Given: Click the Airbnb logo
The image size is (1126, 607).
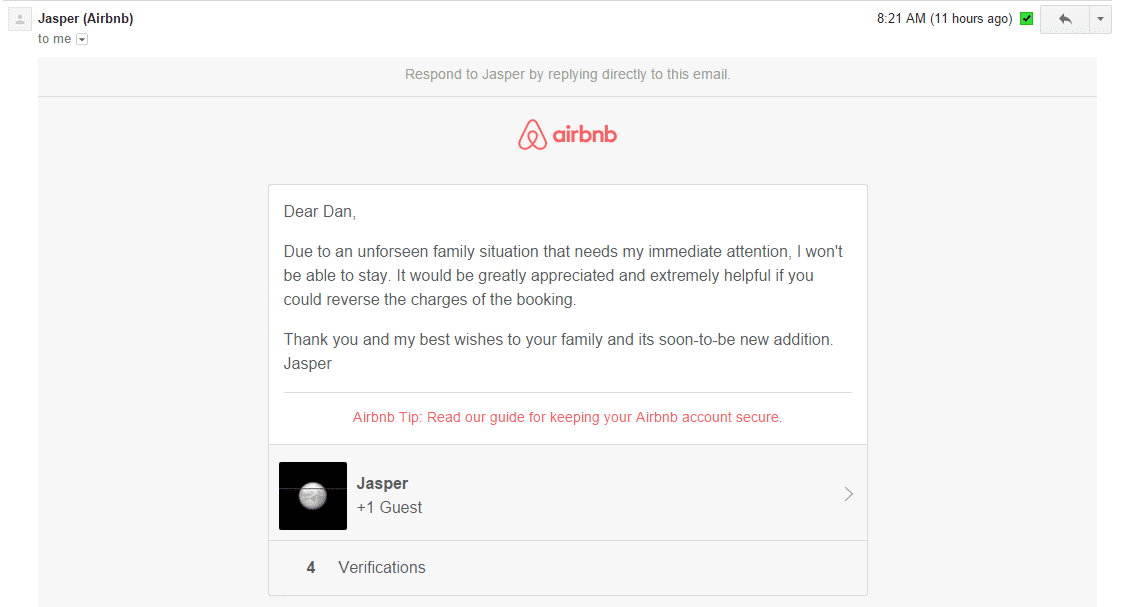Looking at the screenshot, I should (567, 134).
